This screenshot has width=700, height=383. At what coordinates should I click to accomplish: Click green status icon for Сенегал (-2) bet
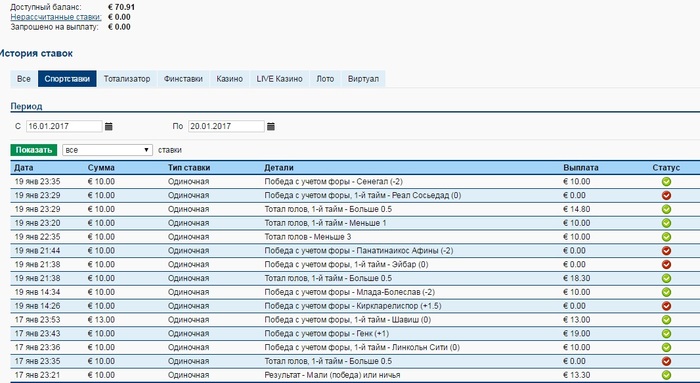(x=666, y=182)
